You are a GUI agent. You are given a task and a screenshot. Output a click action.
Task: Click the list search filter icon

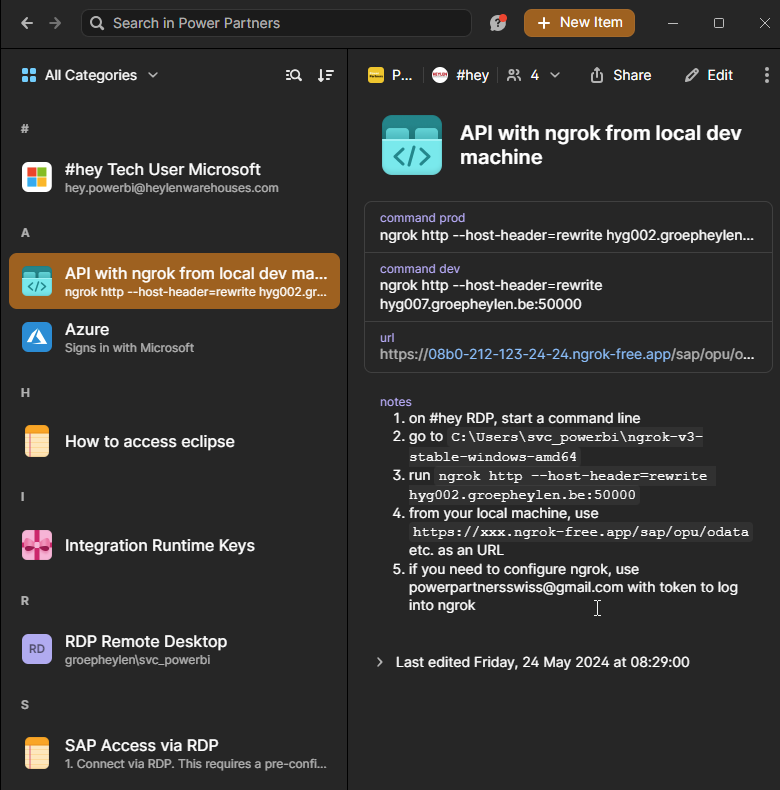[294, 76]
